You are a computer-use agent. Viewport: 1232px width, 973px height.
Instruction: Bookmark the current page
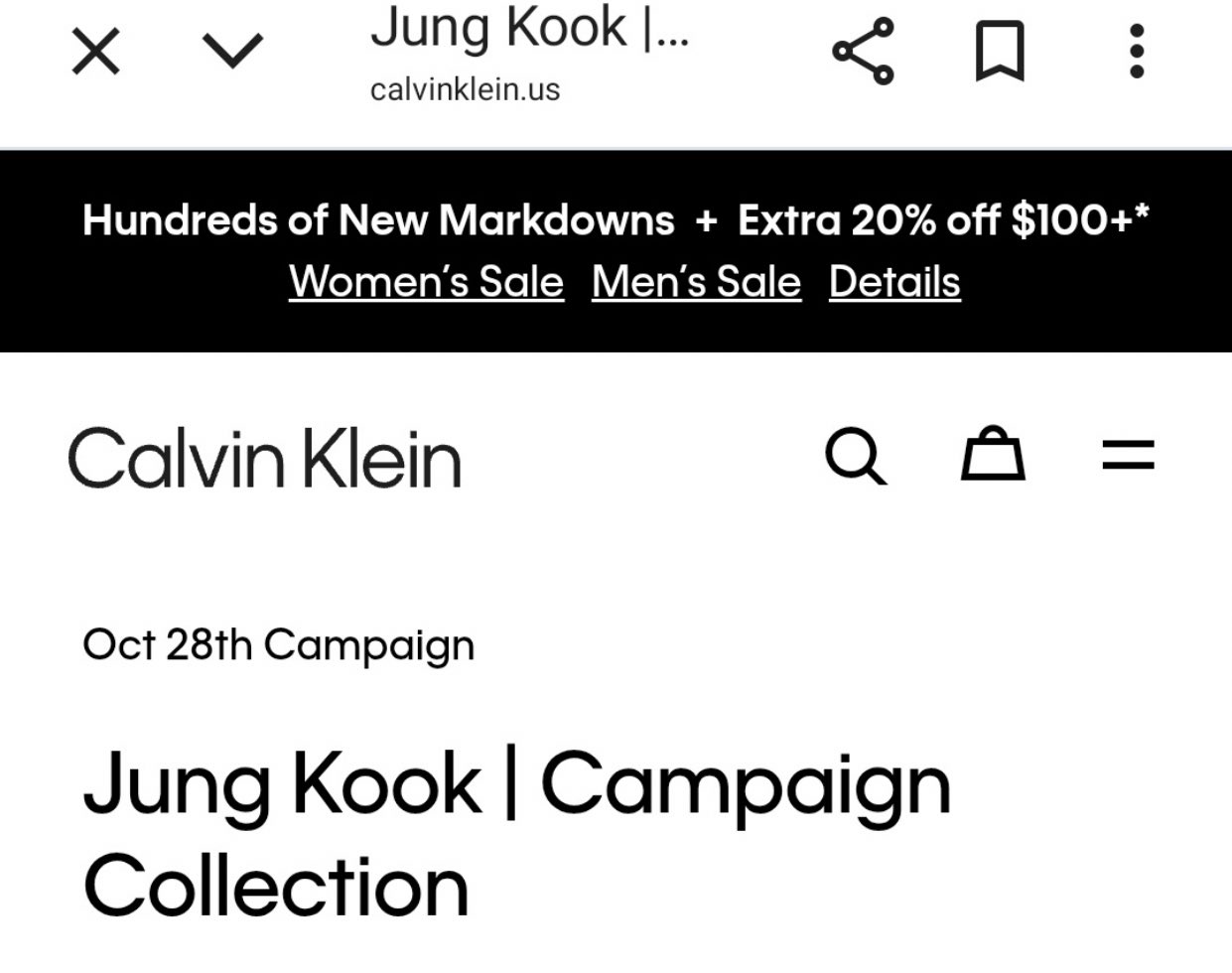(x=999, y=52)
